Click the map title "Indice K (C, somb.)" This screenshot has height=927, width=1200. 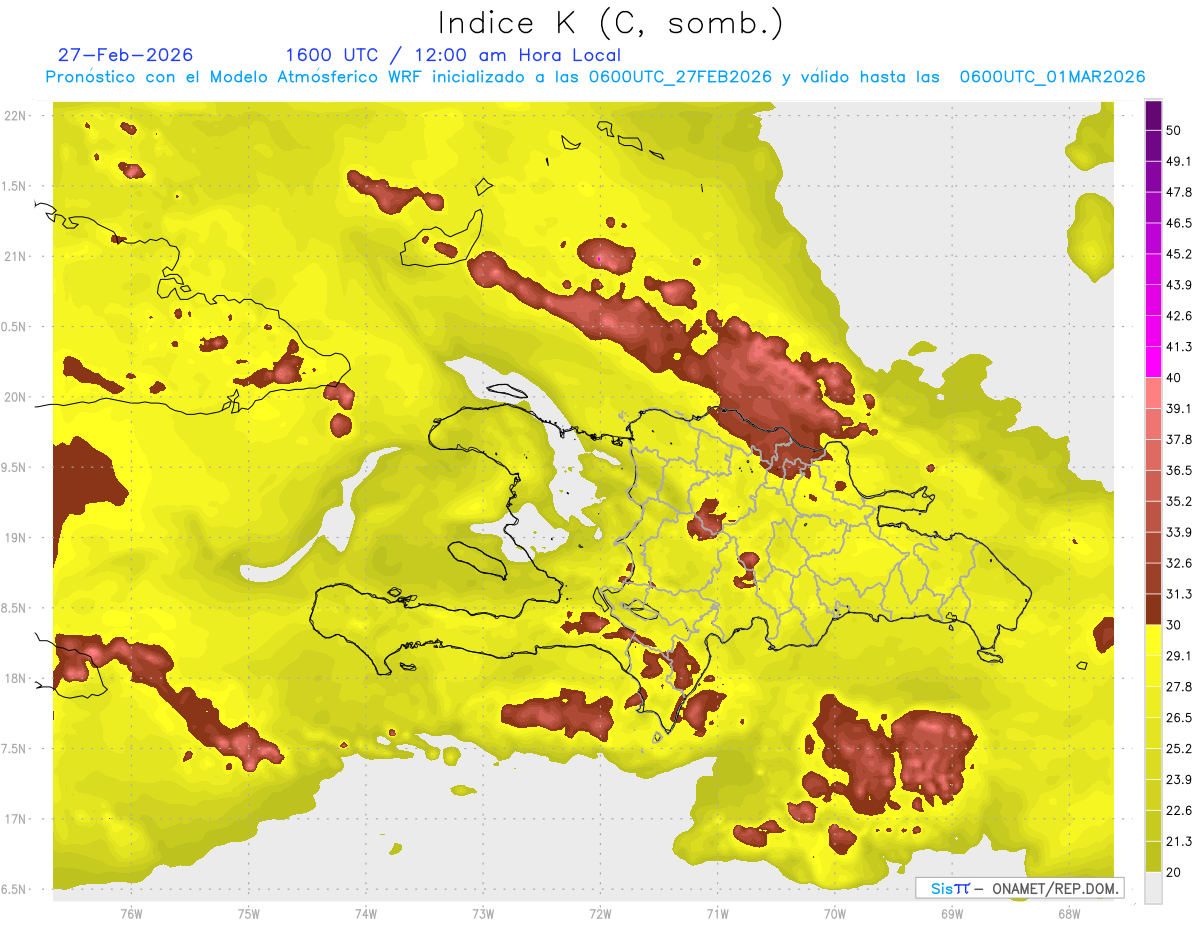611,23
